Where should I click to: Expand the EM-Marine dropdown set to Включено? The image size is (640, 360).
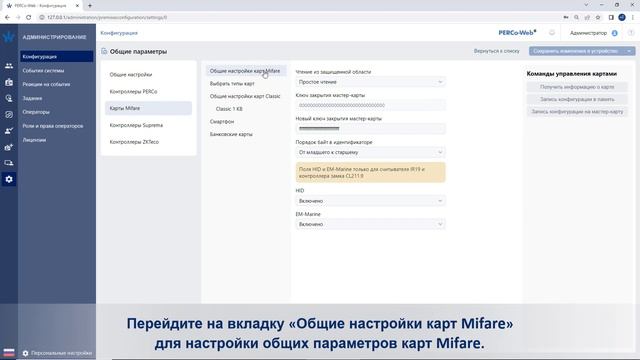370,224
